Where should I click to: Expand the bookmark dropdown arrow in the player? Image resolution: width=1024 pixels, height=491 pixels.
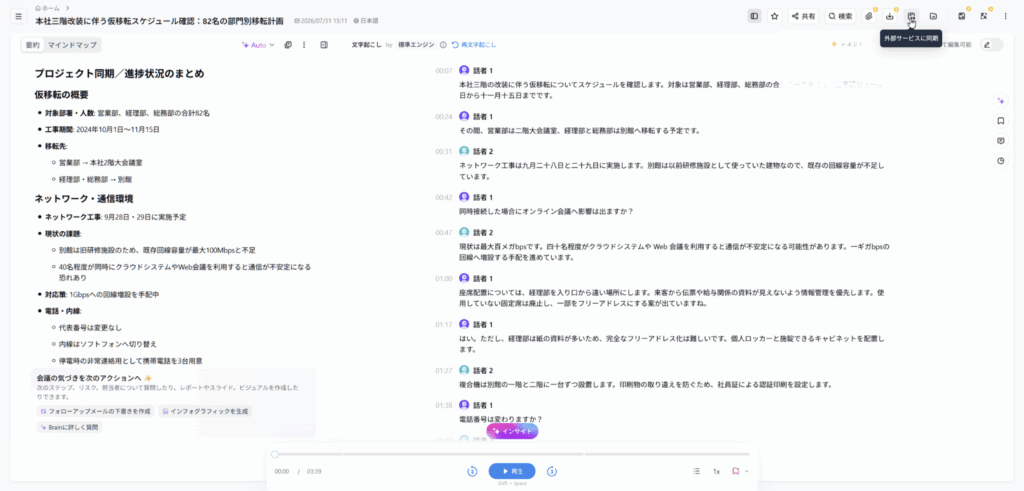point(746,471)
